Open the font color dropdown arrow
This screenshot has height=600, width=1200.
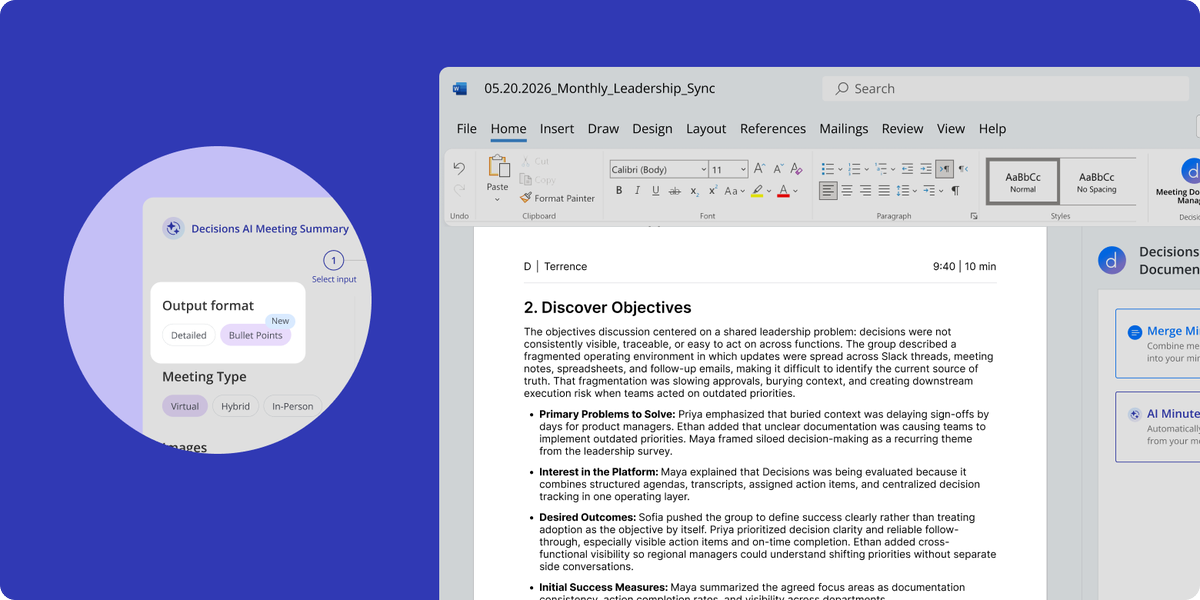(795, 190)
